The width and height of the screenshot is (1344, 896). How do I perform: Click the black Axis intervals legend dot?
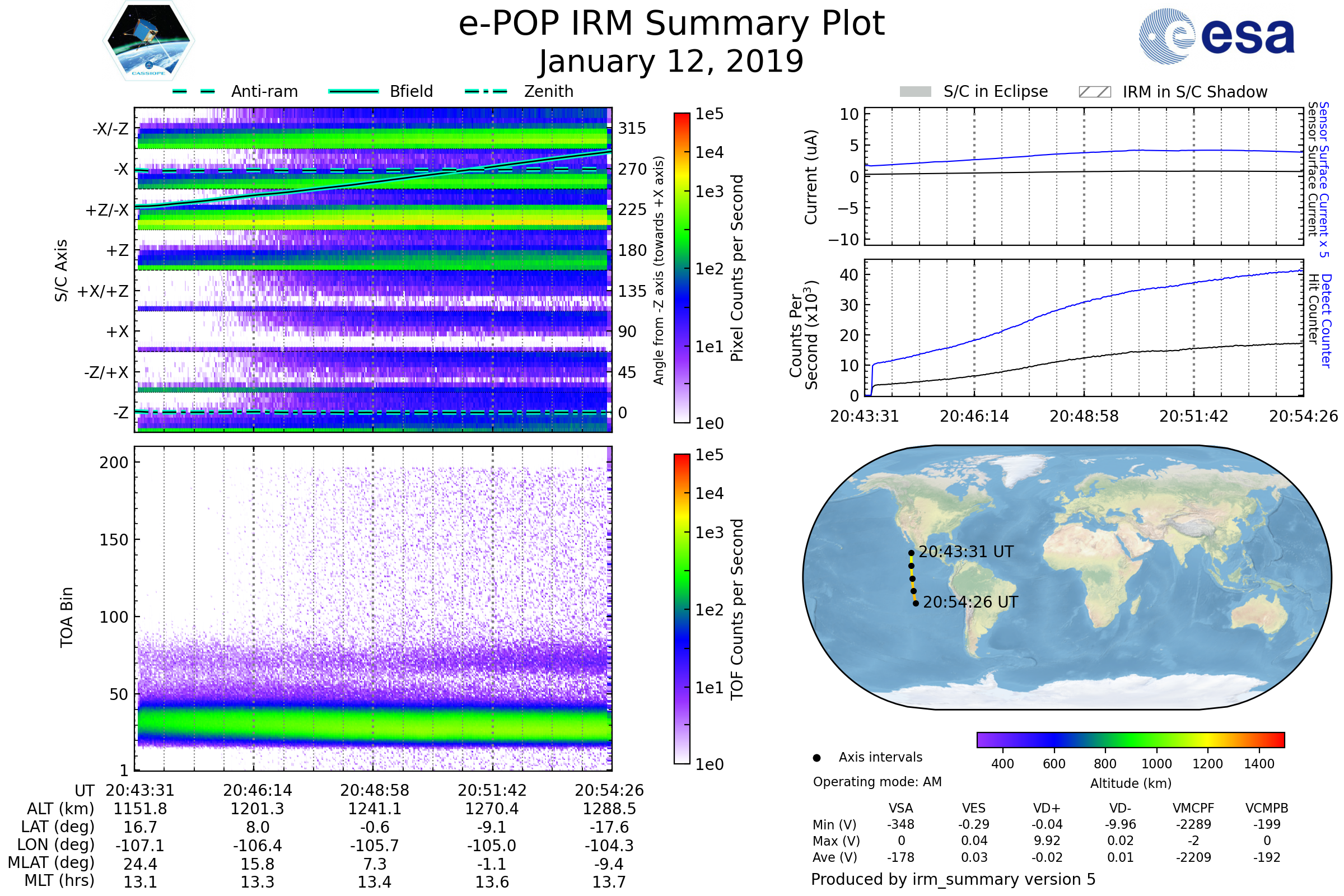(816, 758)
